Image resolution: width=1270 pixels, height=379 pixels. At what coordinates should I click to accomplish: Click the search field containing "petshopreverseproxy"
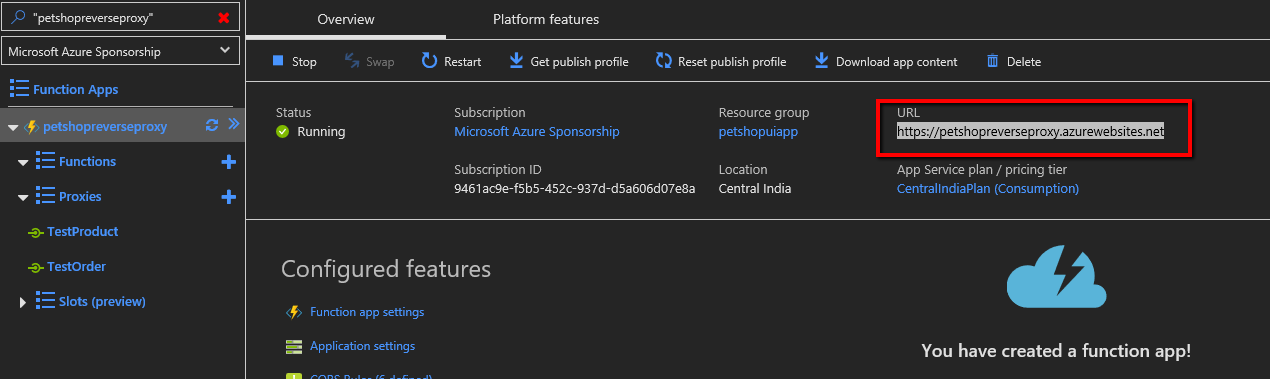click(x=121, y=18)
